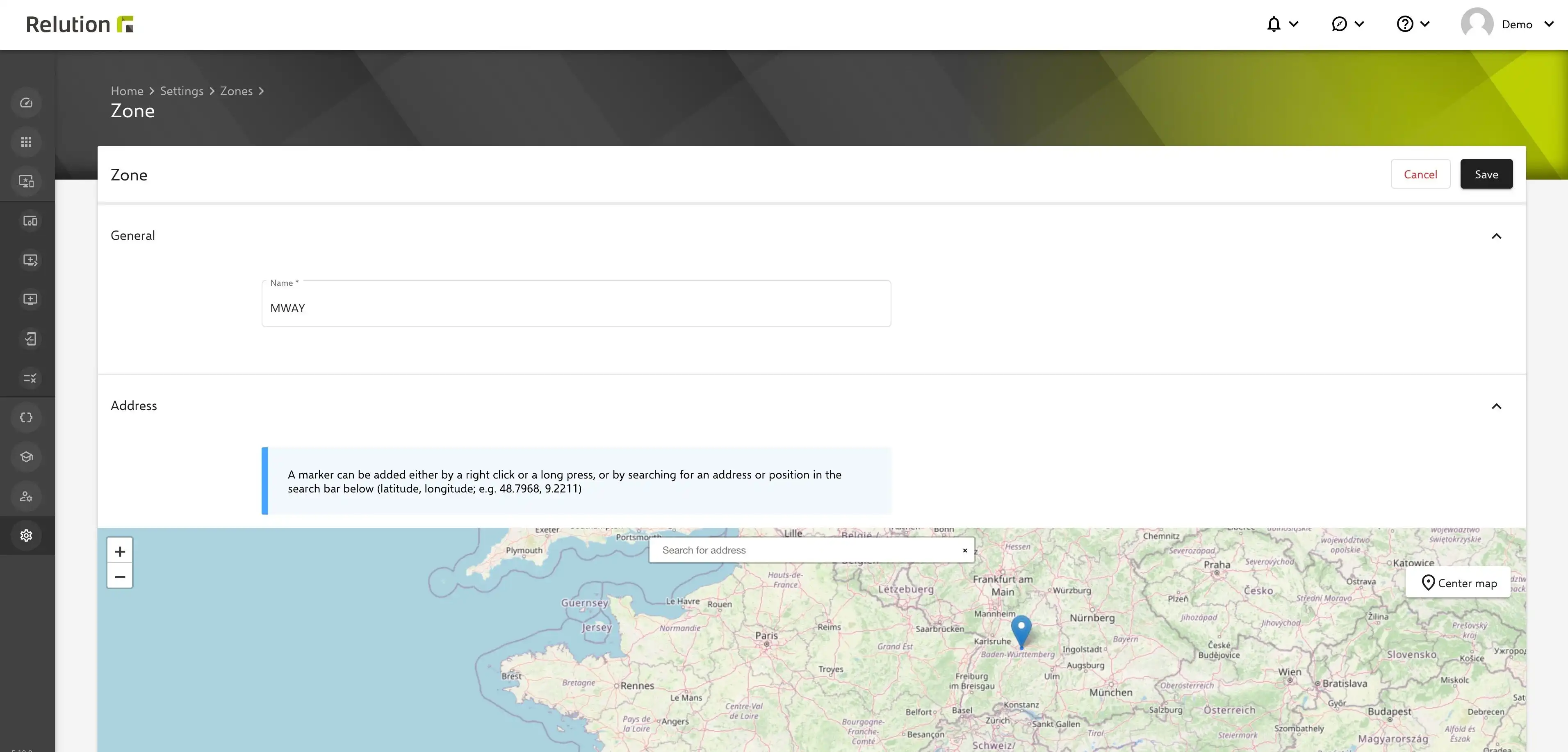Click the device inventory sidebar icon
1568x752 pixels.
point(30,221)
